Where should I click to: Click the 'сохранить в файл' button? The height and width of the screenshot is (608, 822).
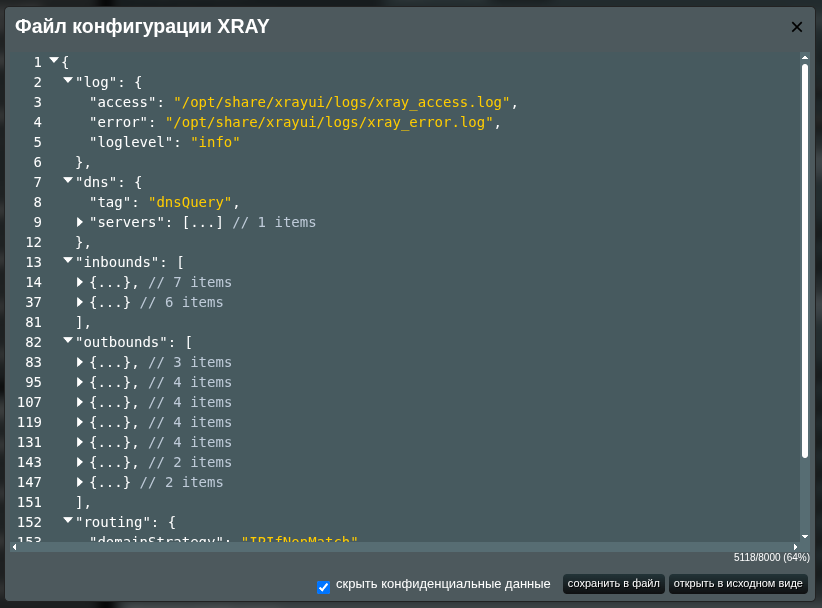[x=613, y=584]
